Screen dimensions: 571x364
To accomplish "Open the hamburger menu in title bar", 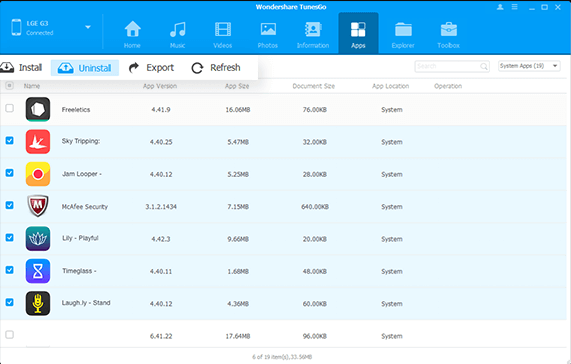I will [x=515, y=7].
